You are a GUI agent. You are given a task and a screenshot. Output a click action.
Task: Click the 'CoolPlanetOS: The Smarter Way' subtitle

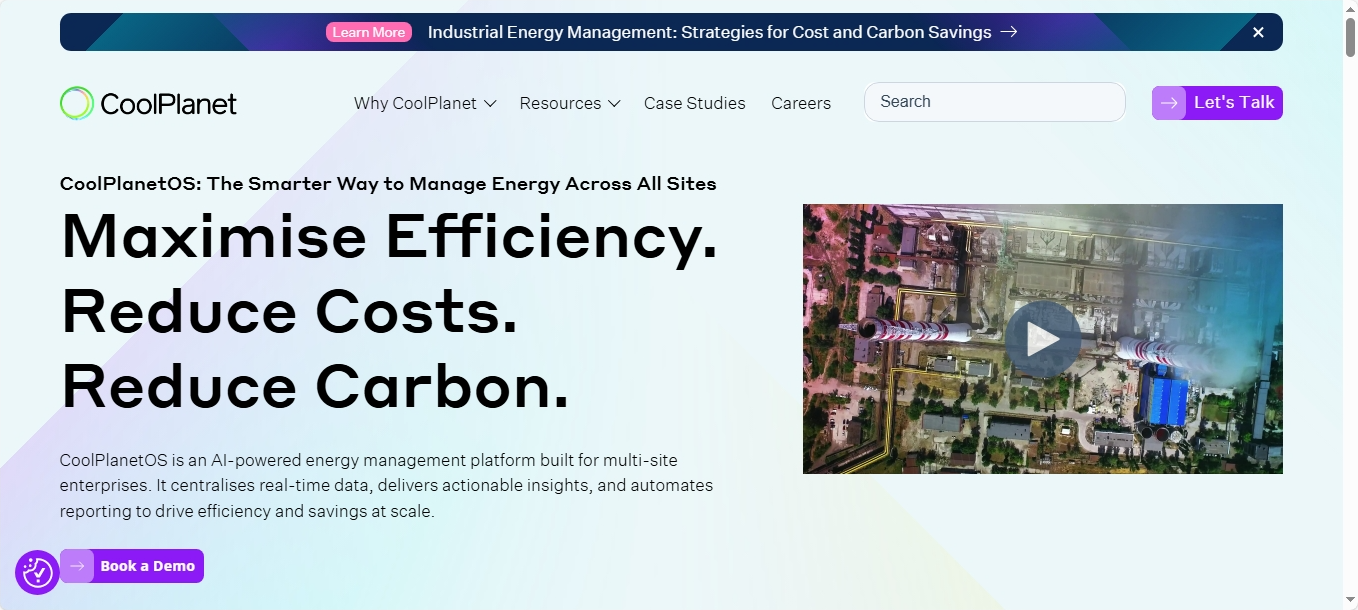388,183
